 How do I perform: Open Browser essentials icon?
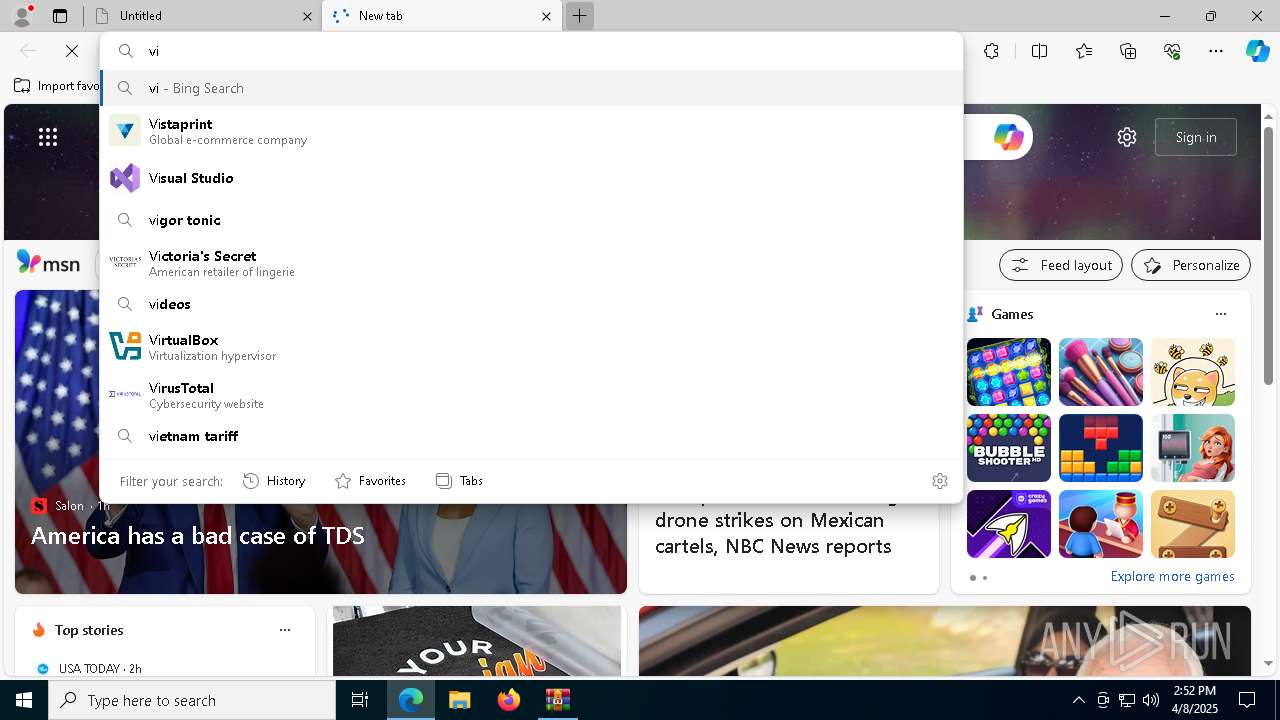pyautogui.click(x=1173, y=51)
